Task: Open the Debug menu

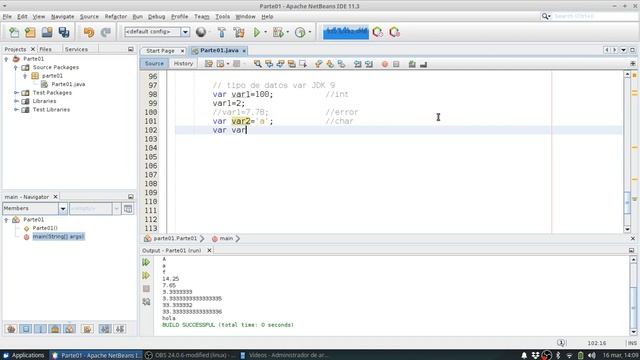Action: [x=156, y=17]
